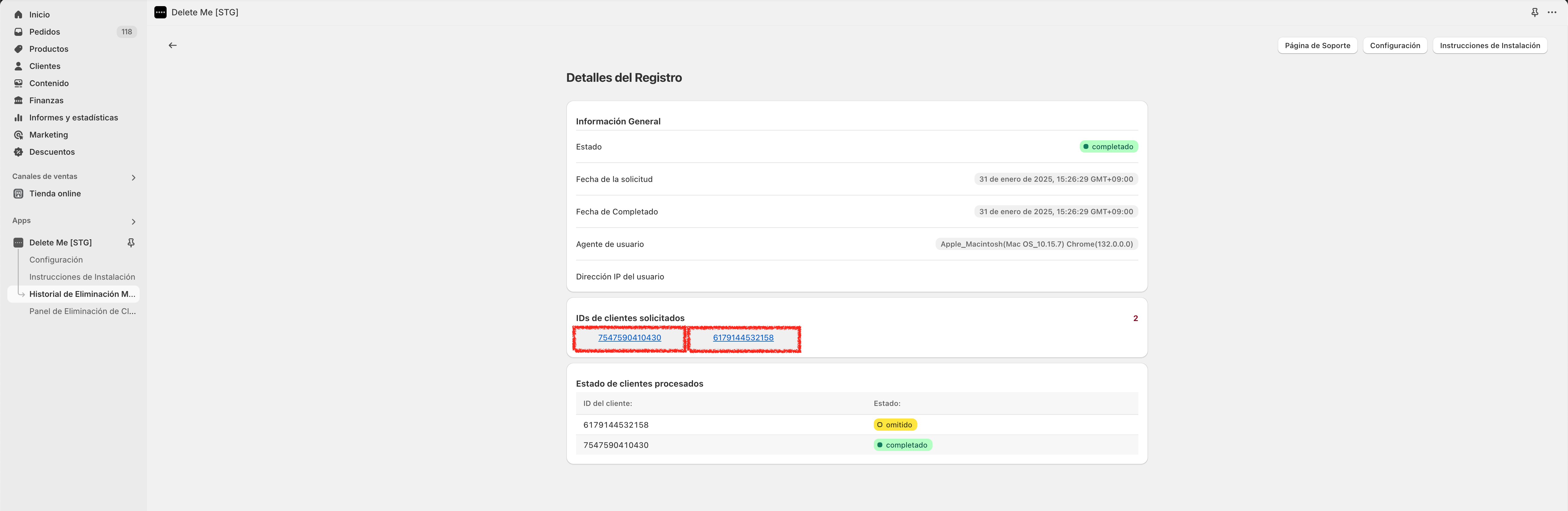Expand the Apps section chevron
The image size is (1568, 511).
coord(133,221)
